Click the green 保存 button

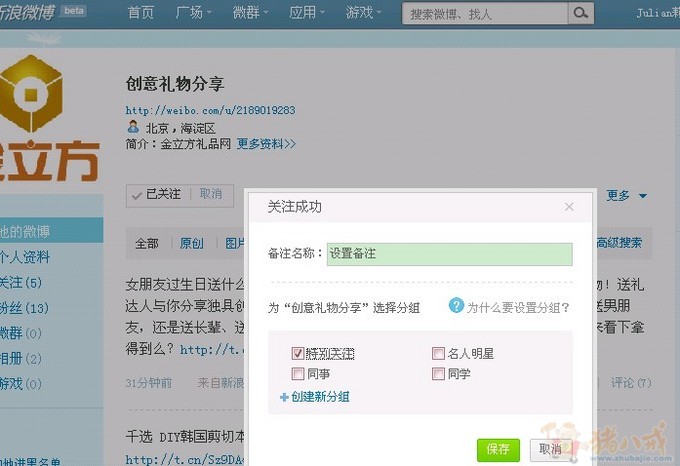[x=498, y=450]
